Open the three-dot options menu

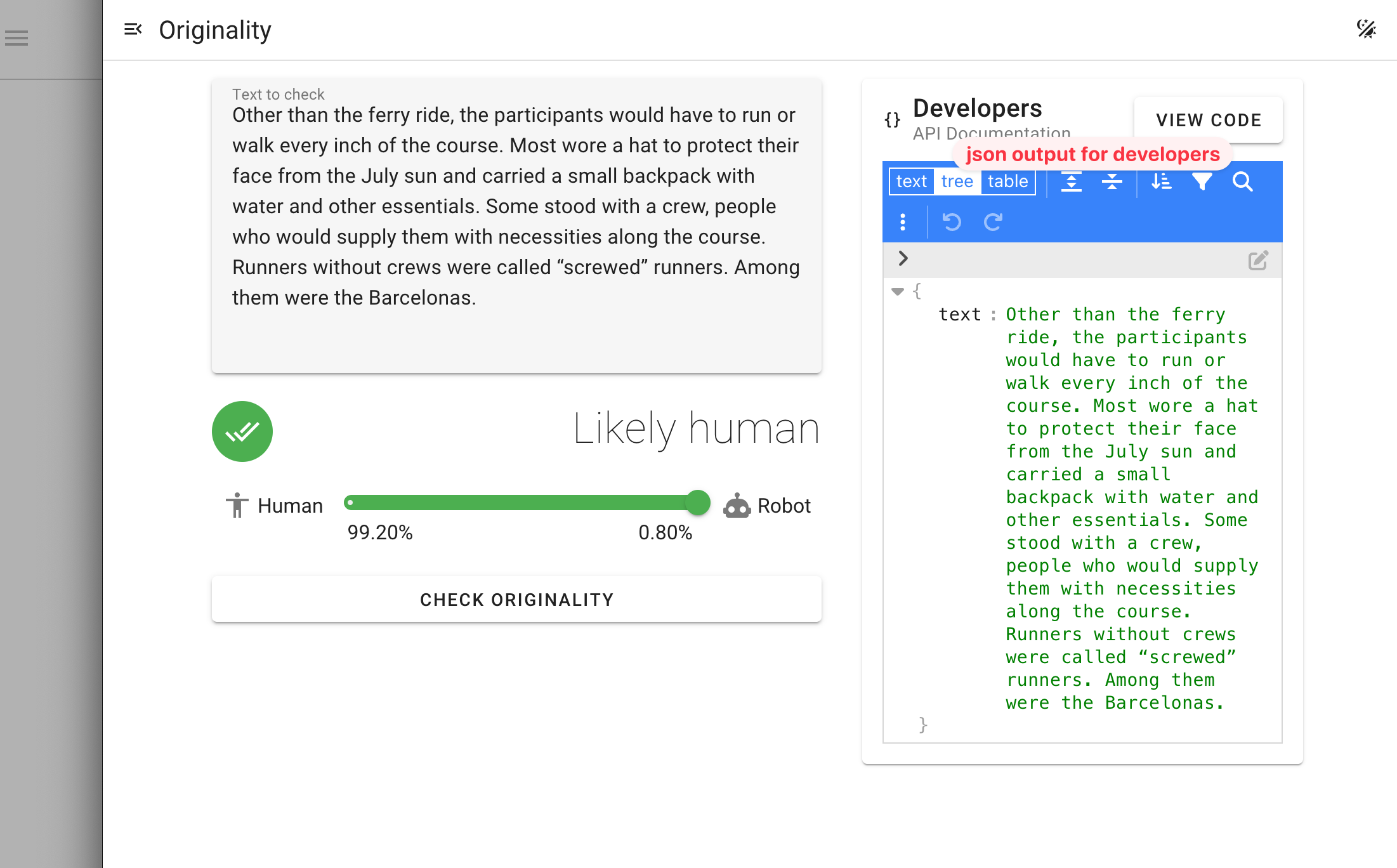[903, 222]
